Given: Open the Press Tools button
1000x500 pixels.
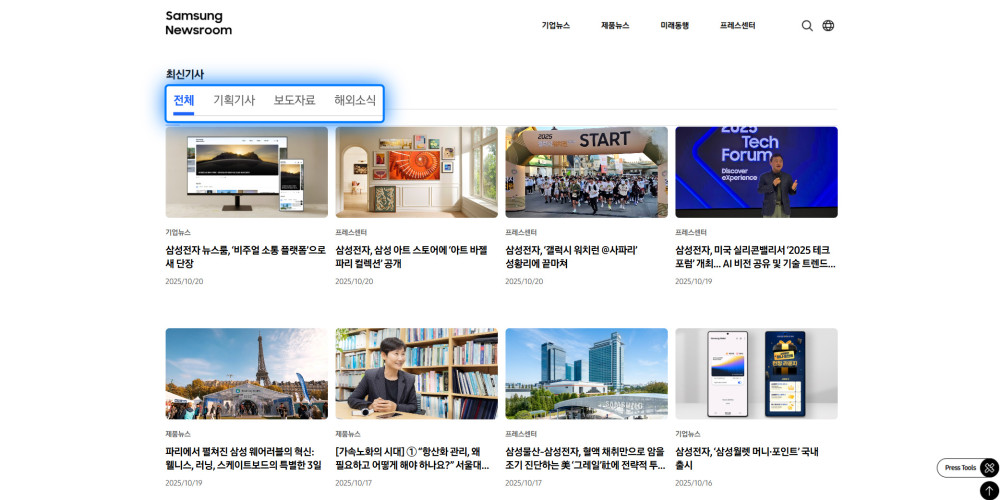Looking at the screenshot, I should pos(967,467).
